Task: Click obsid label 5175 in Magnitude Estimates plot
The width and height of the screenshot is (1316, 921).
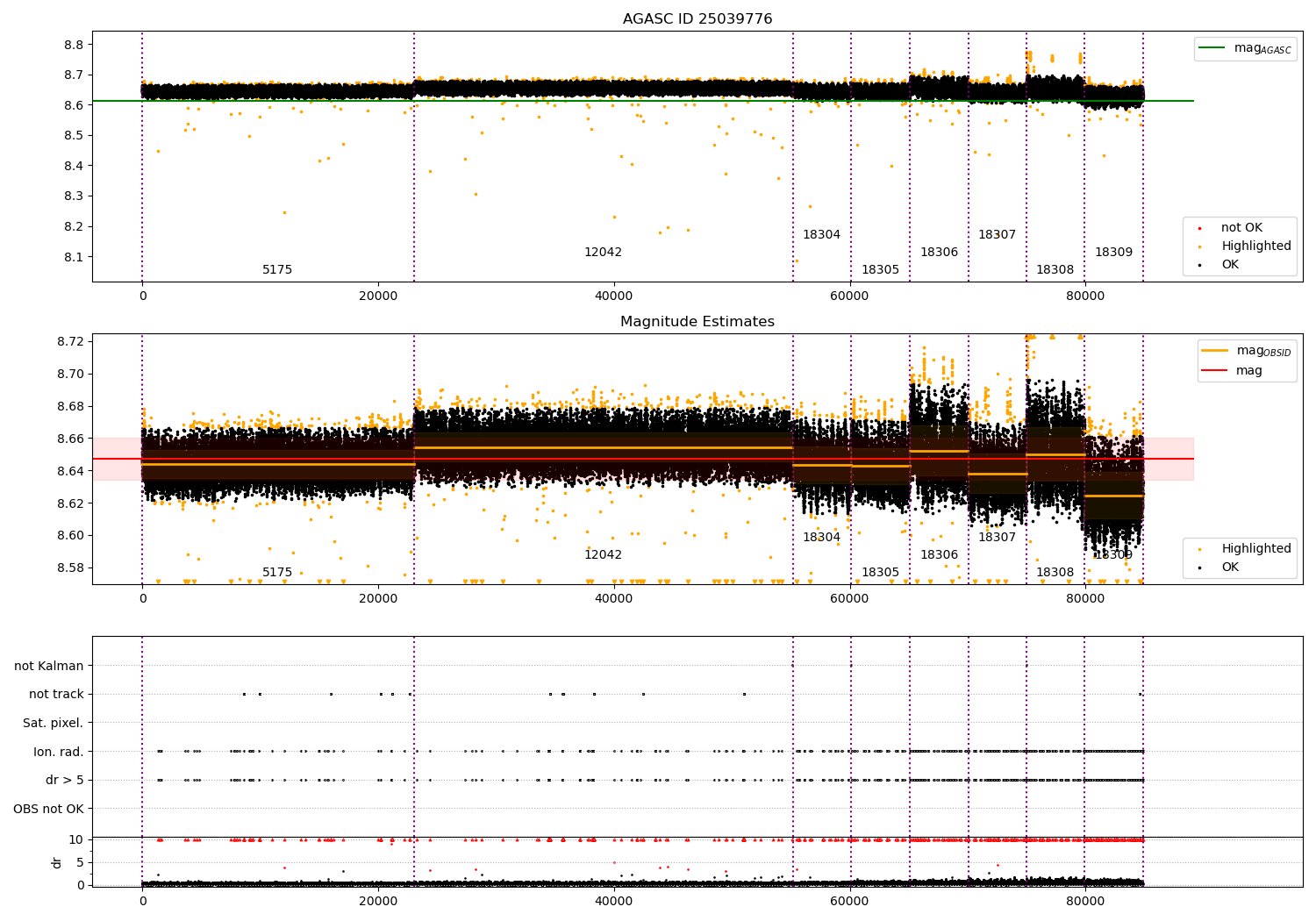Action: point(277,573)
